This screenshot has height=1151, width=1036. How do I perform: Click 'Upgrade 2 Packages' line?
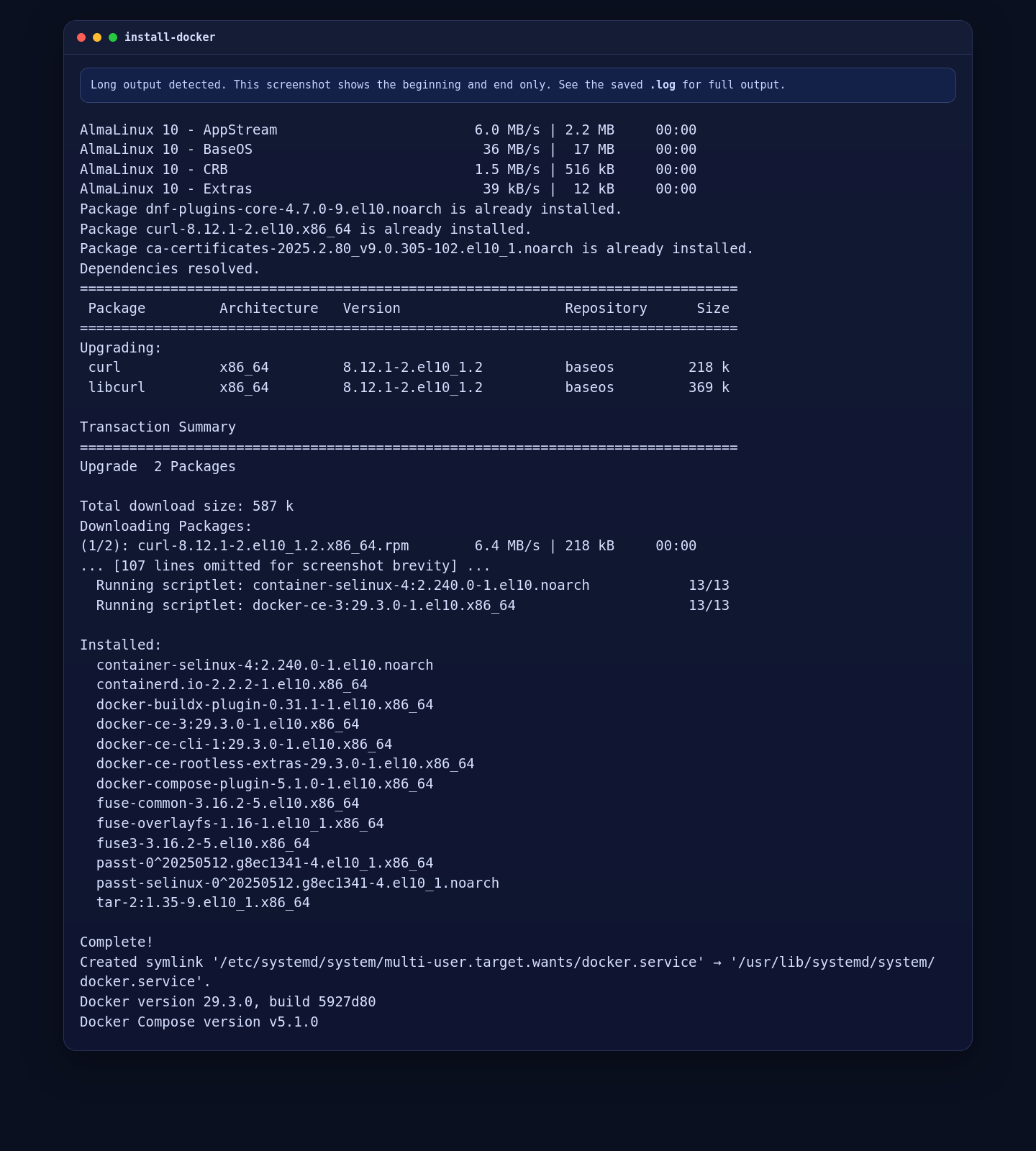158,467
